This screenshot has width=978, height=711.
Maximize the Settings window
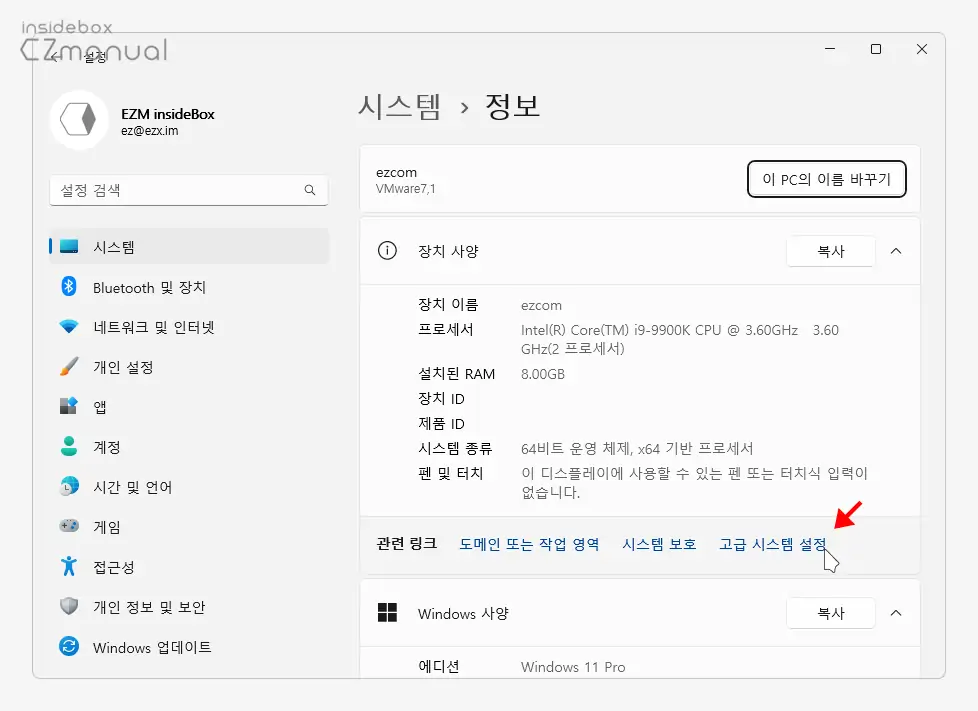(x=876, y=49)
